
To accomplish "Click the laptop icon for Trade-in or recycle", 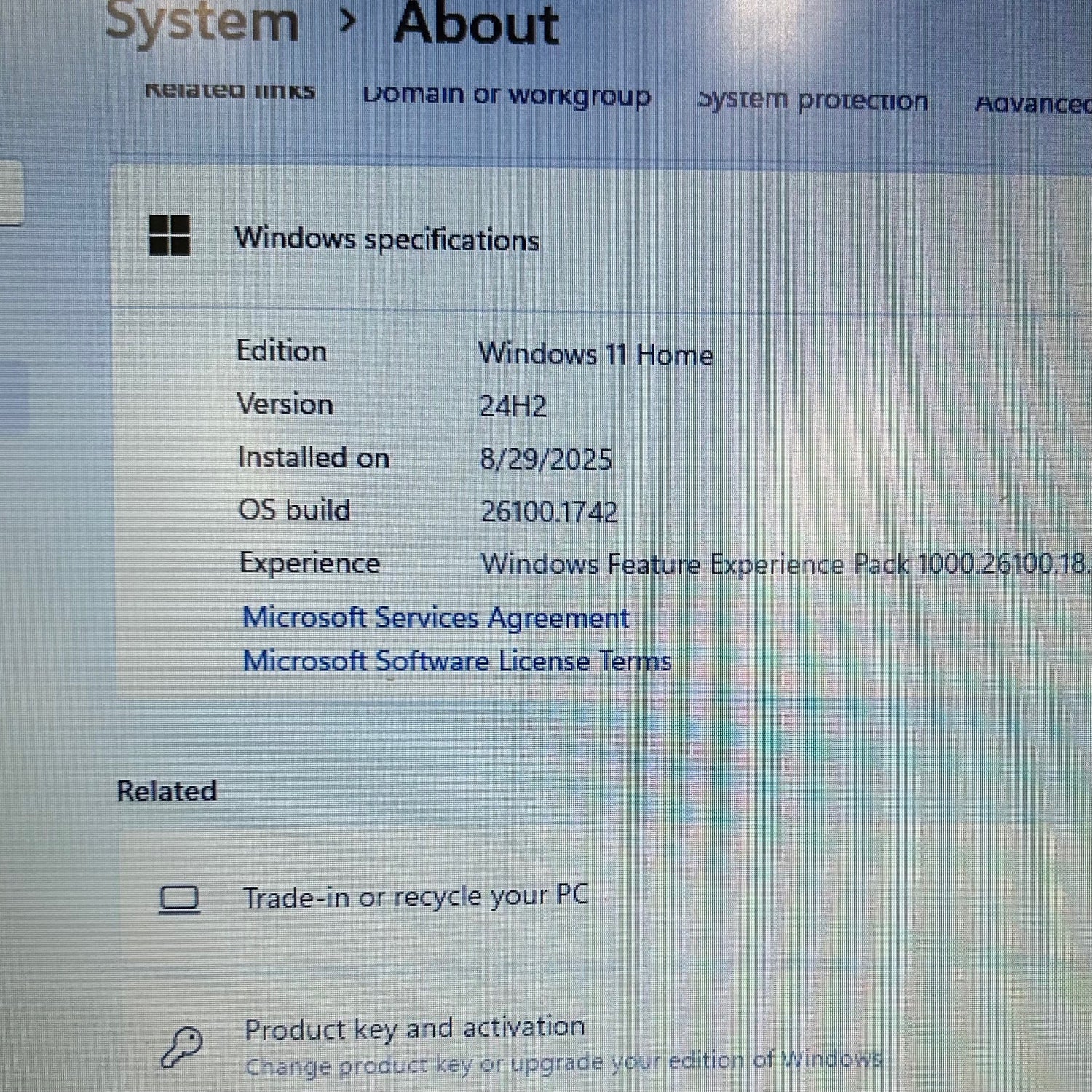I will (179, 899).
